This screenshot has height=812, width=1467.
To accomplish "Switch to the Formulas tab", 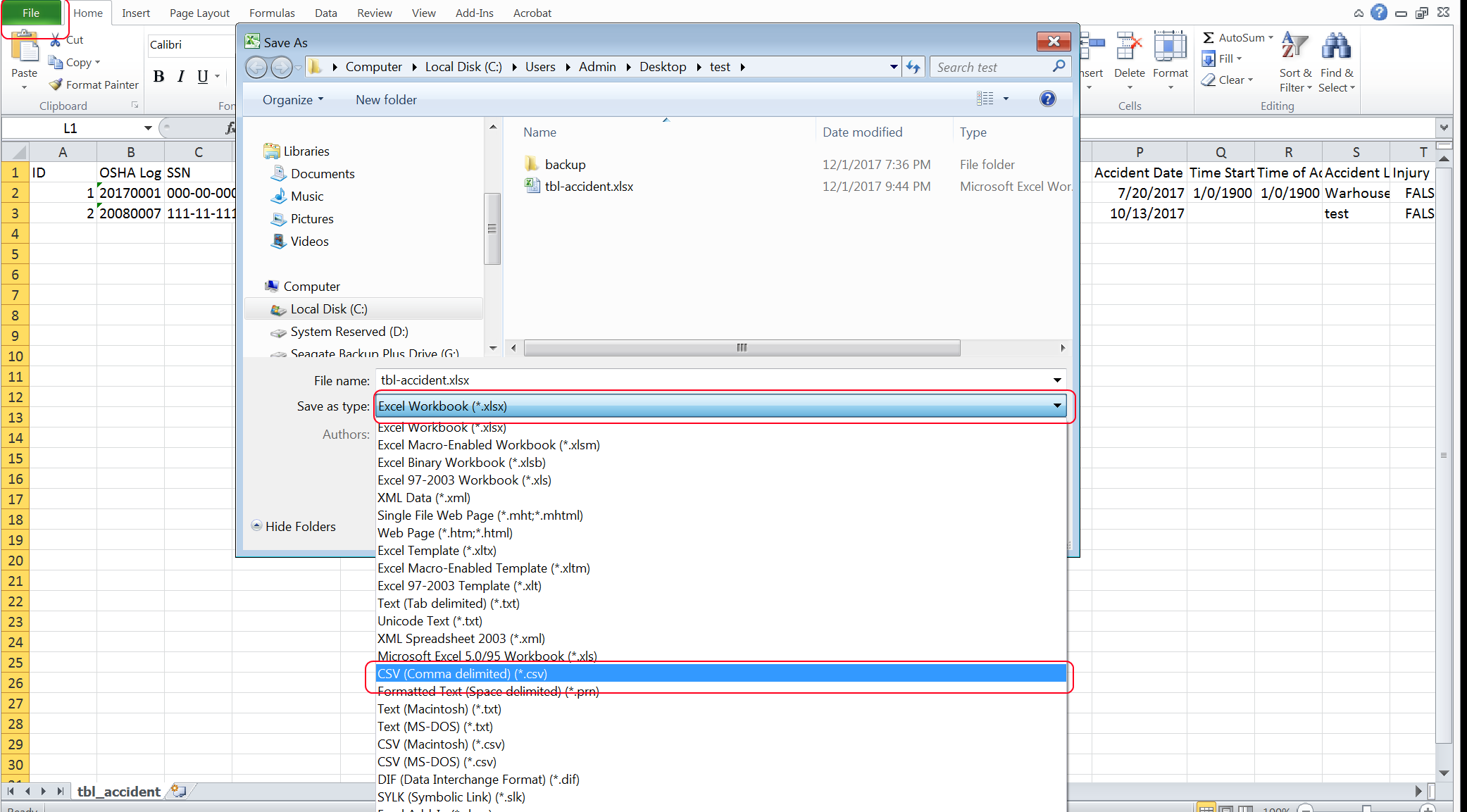I will (x=272, y=13).
